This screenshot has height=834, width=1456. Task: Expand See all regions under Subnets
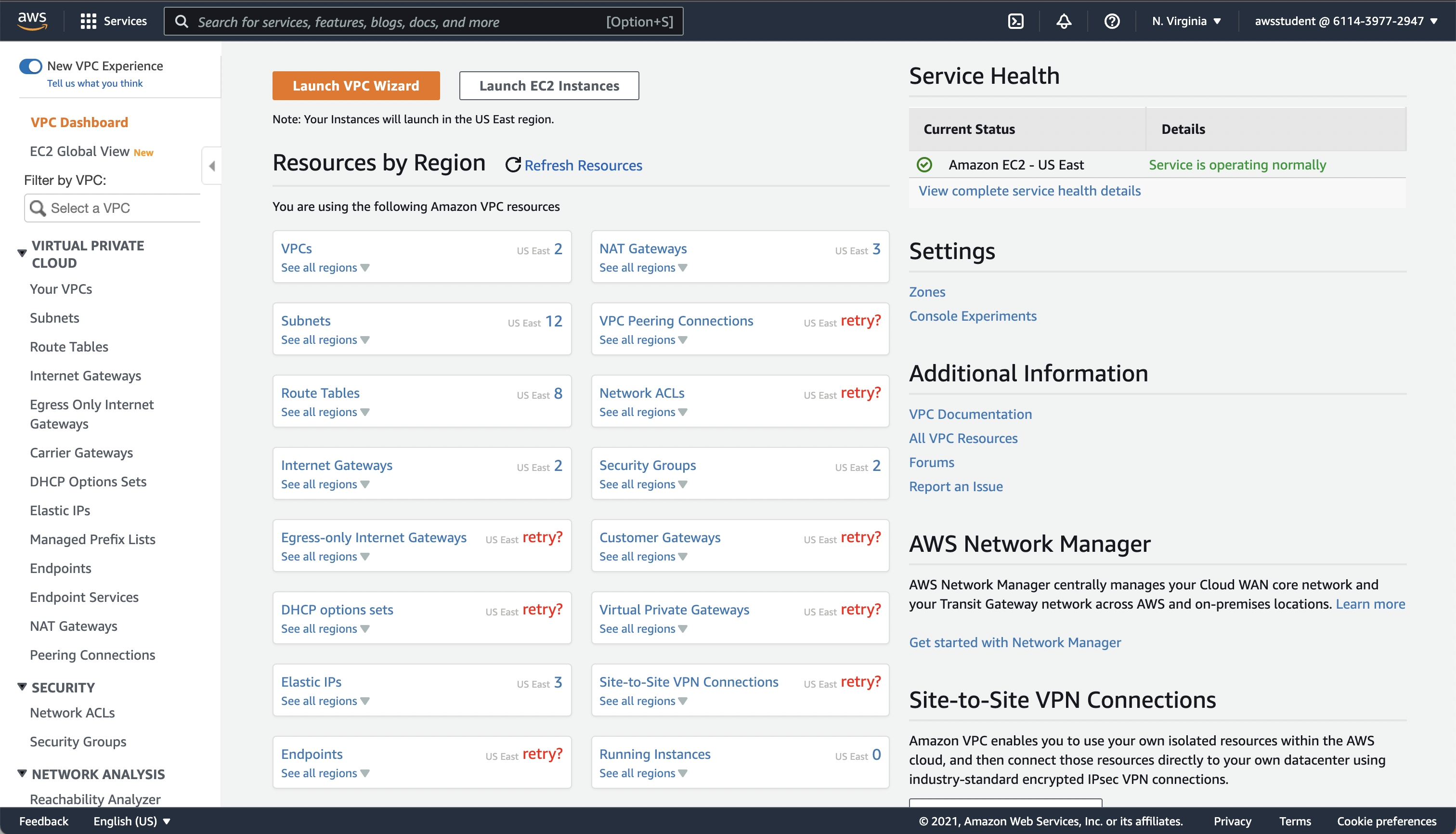[x=325, y=339]
